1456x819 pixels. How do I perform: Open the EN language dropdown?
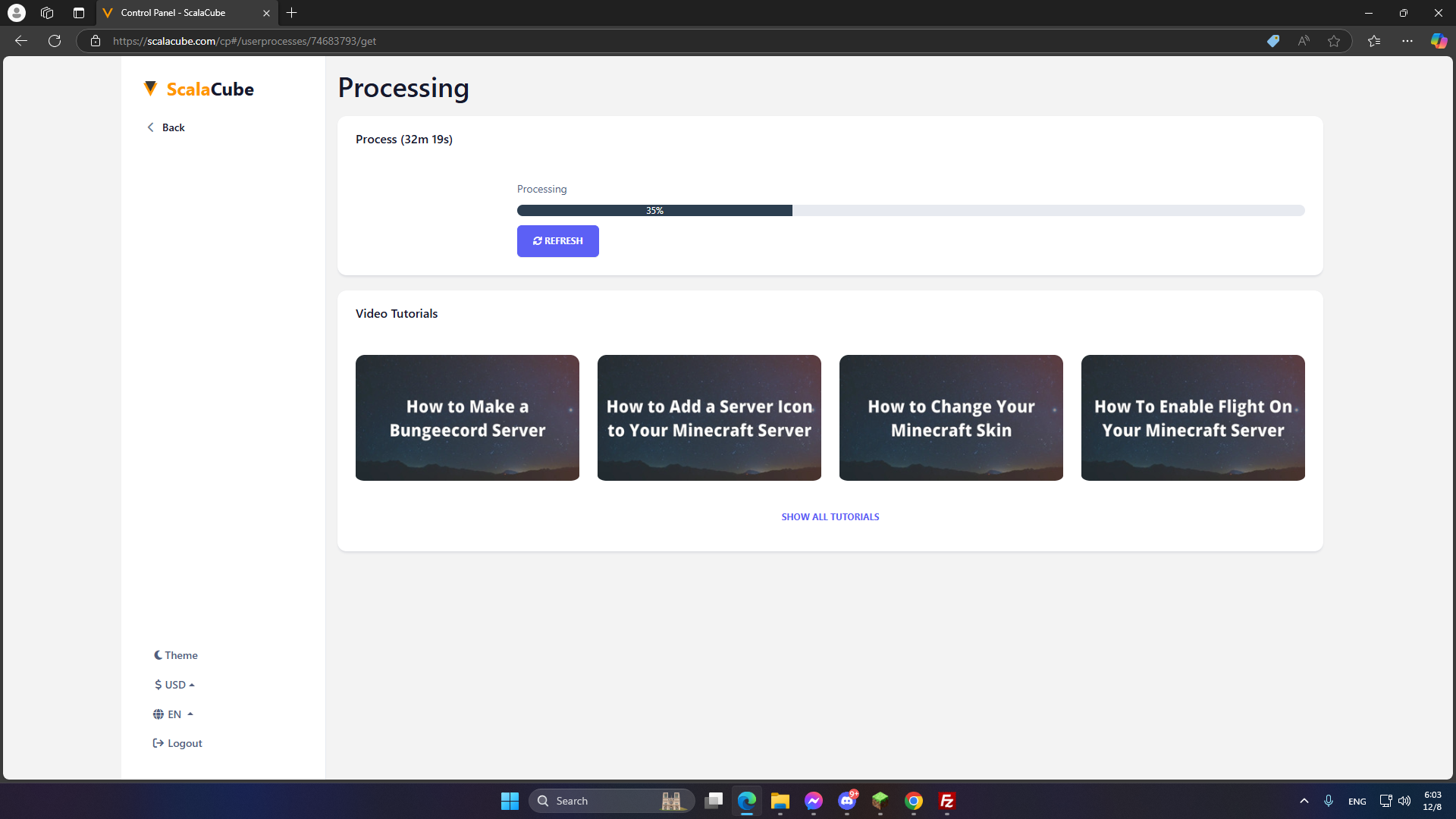[174, 714]
